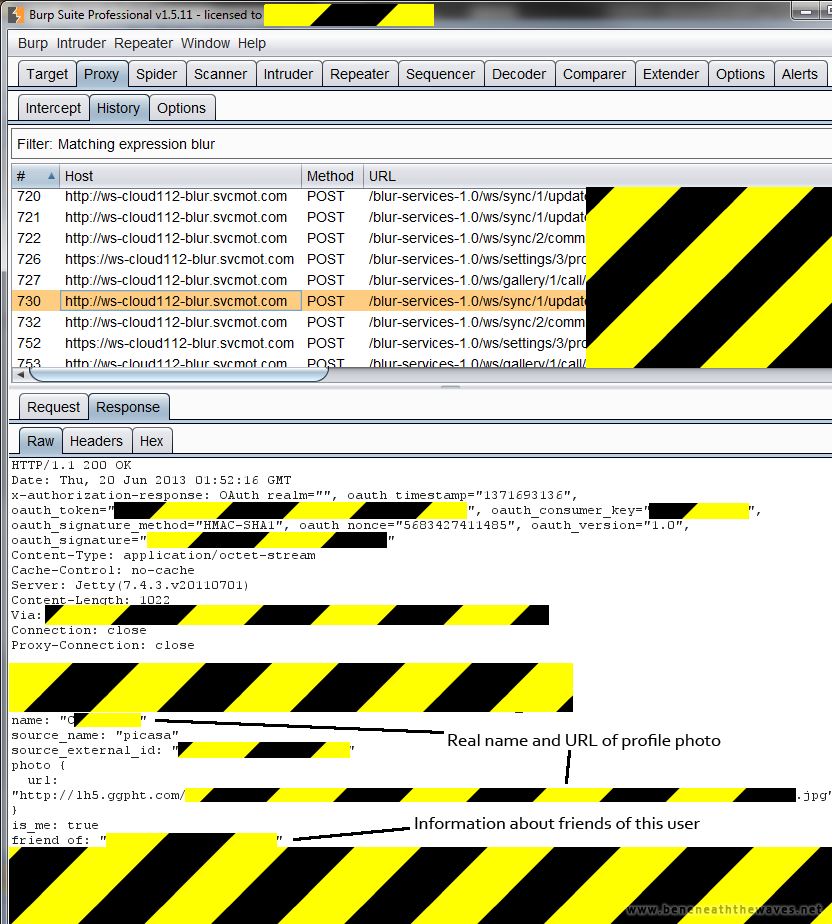Click the 'is_me: true' line

point(55,826)
